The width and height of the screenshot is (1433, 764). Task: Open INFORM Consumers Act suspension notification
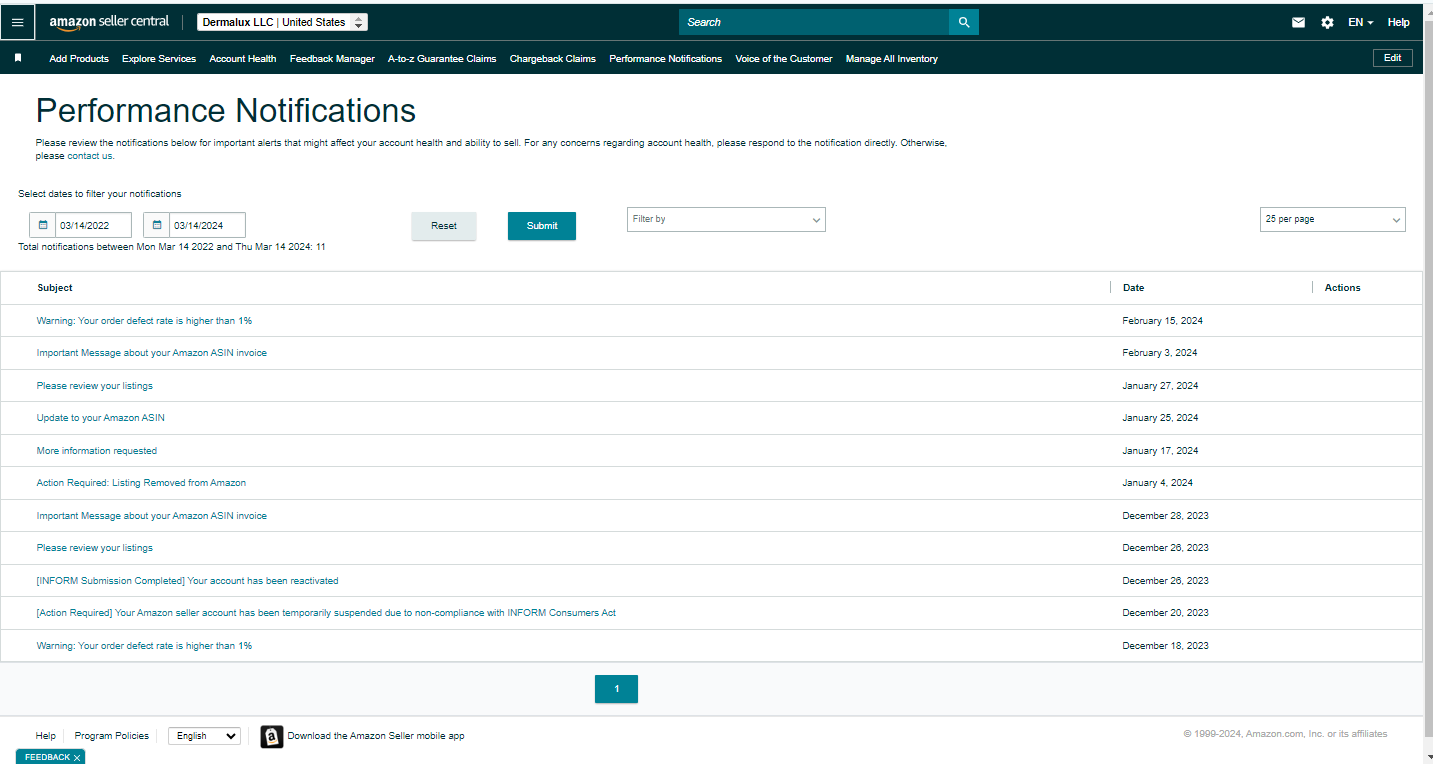pyautogui.click(x=326, y=613)
